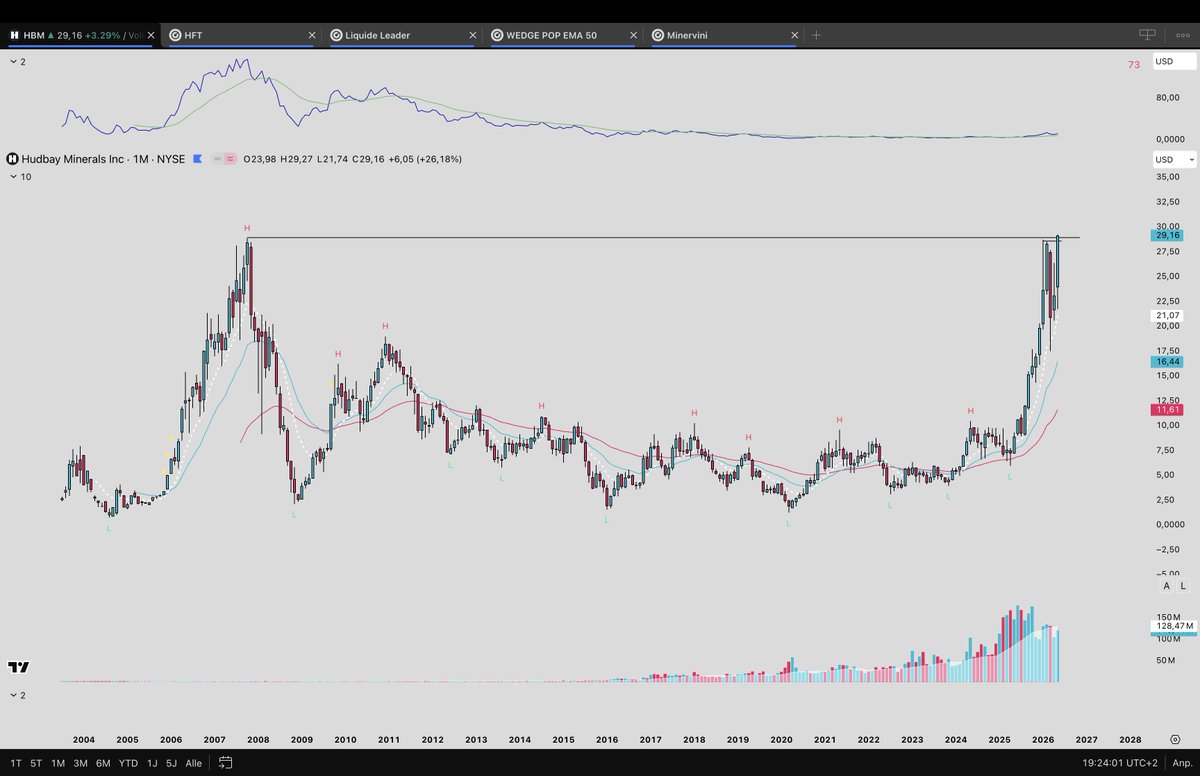Toggle auto scale with A button
This screenshot has height=776, width=1200.
[x=1166, y=586]
